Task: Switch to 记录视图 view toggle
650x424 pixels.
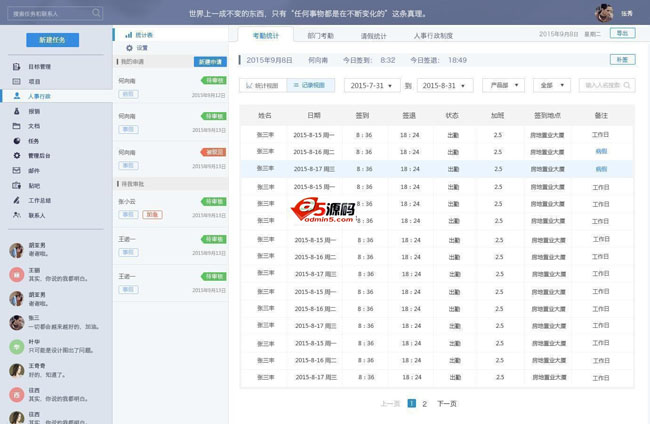Action: click(x=310, y=85)
